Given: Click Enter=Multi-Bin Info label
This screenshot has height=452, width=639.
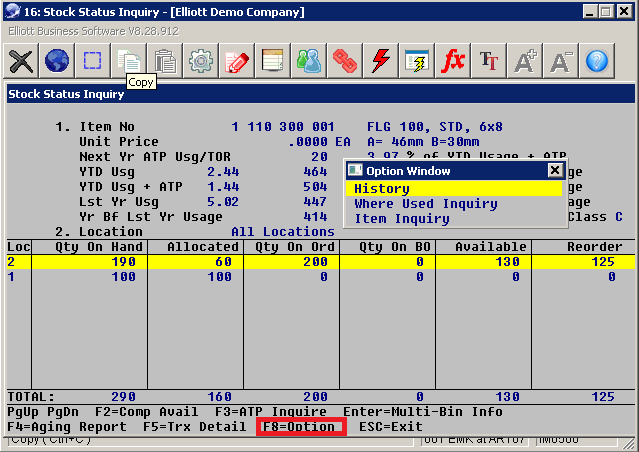Looking at the screenshot, I should point(423,412).
